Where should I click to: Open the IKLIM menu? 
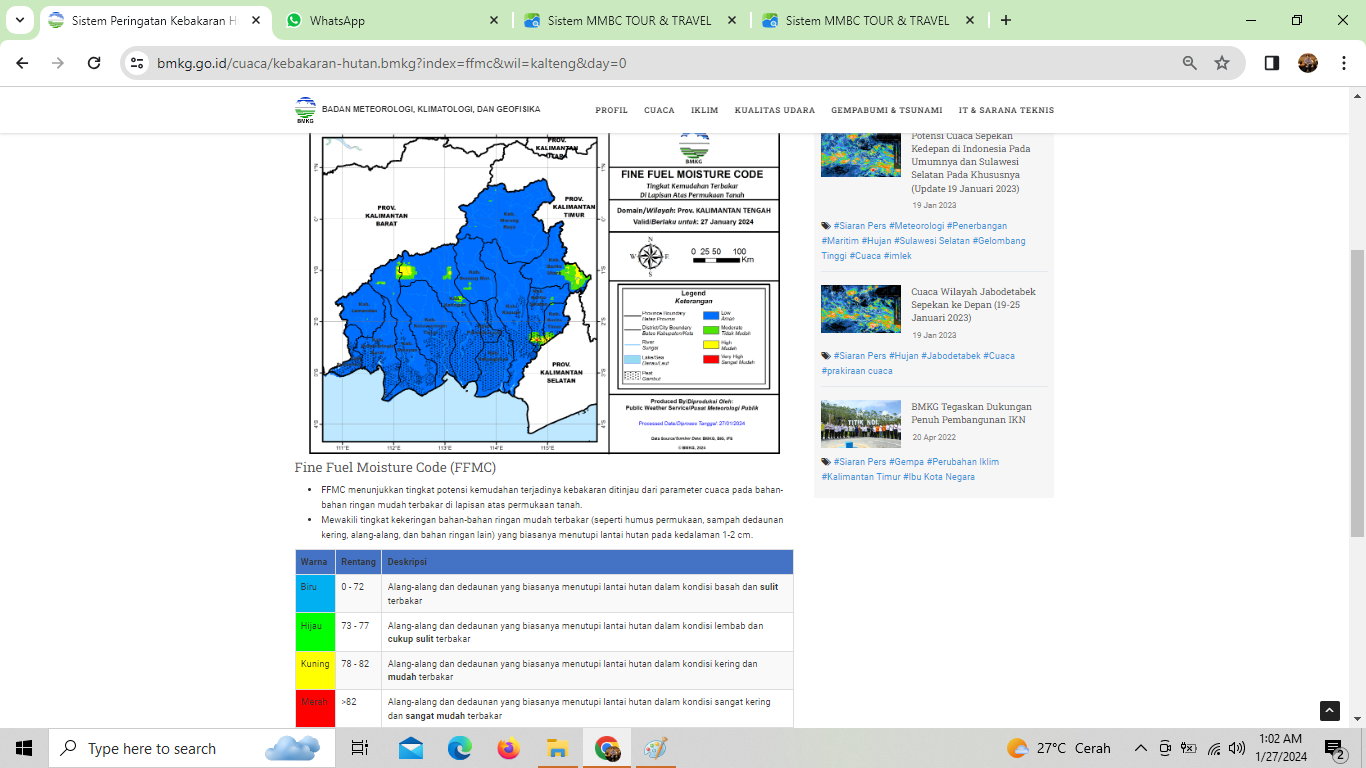(x=705, y=110)
